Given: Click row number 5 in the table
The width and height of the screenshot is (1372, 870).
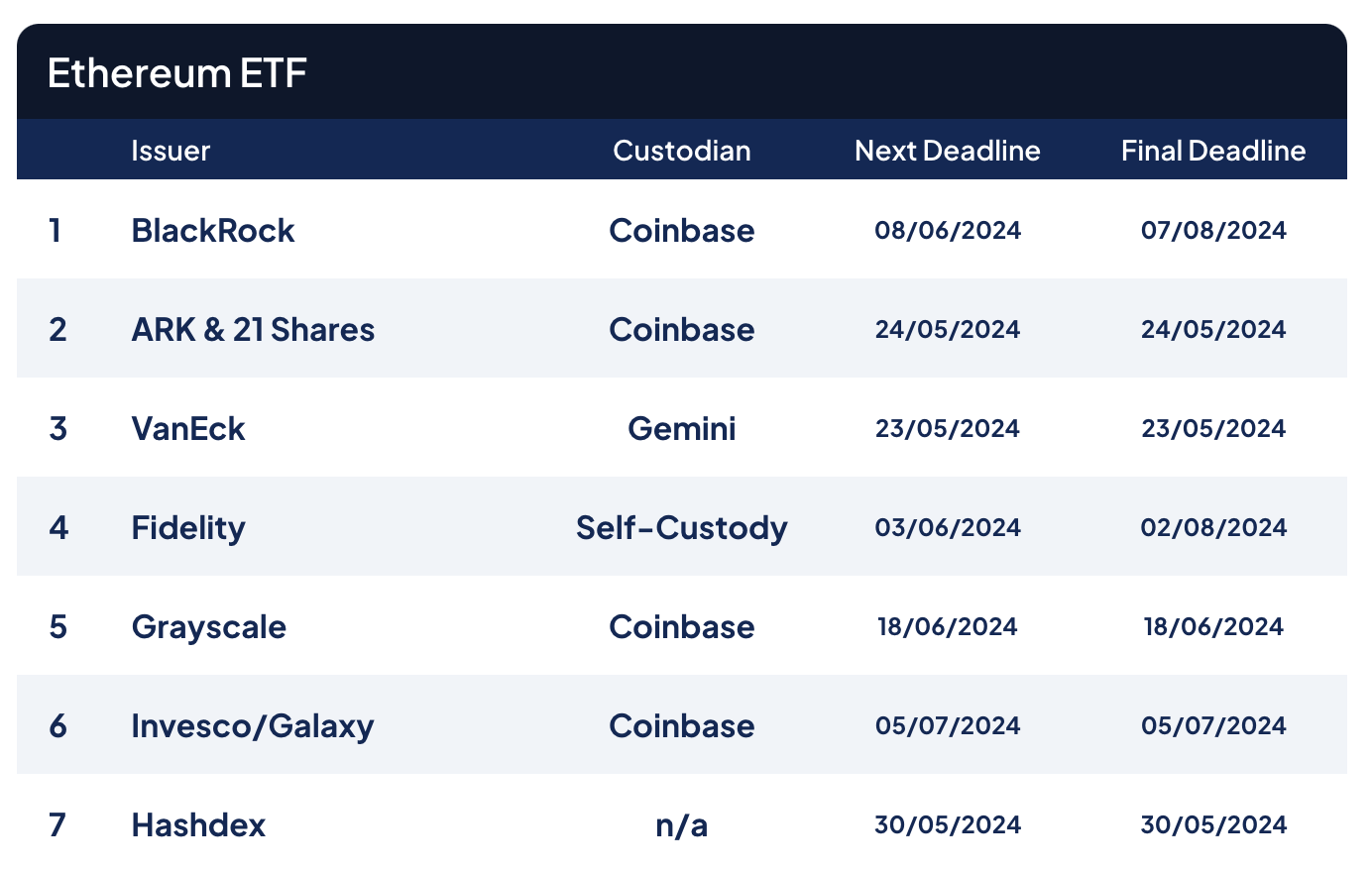Looking at the screenshot, I should tap(57, 627).
